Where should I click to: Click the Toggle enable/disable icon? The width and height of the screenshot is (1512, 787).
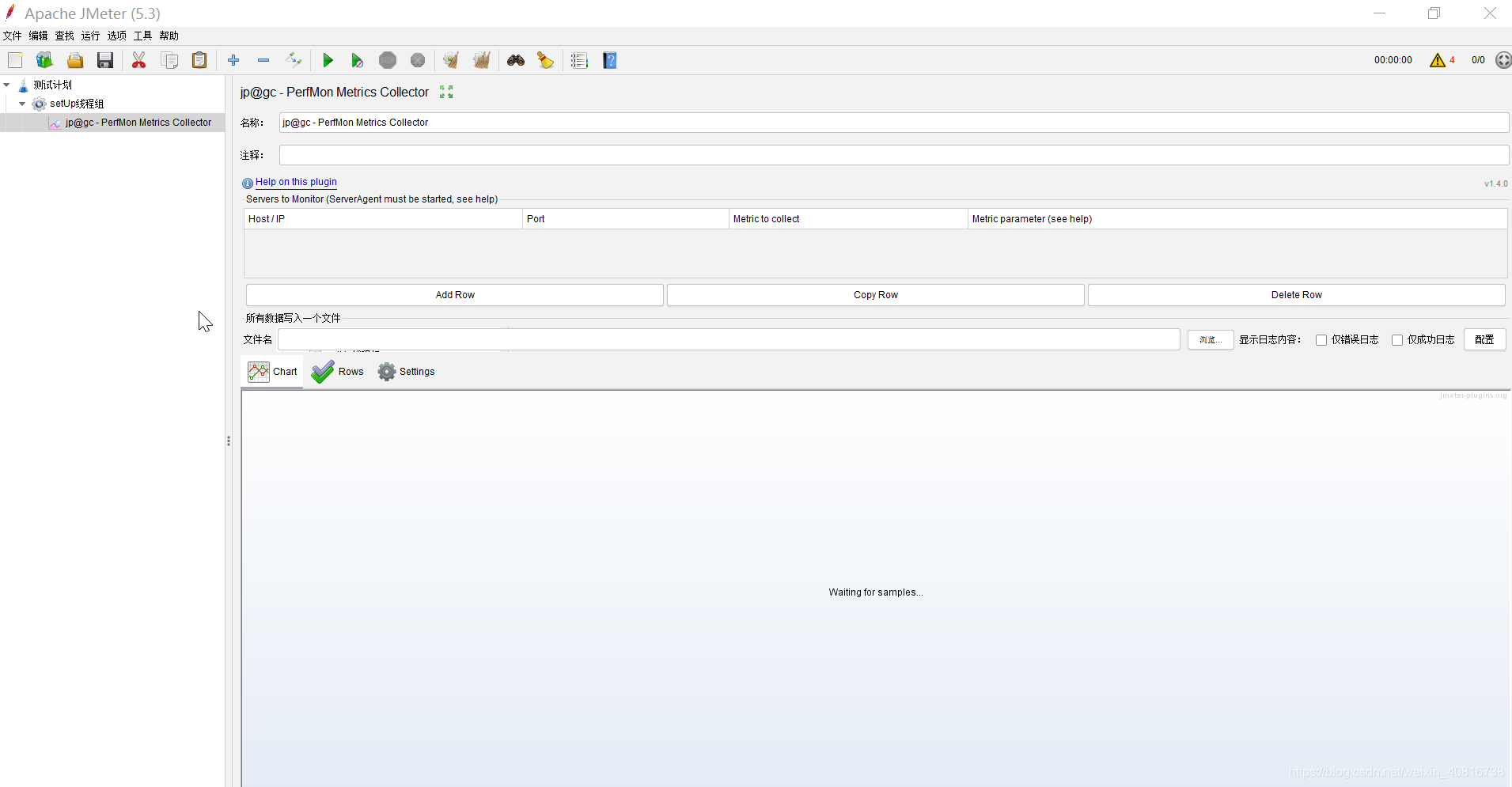pos(294,60)
